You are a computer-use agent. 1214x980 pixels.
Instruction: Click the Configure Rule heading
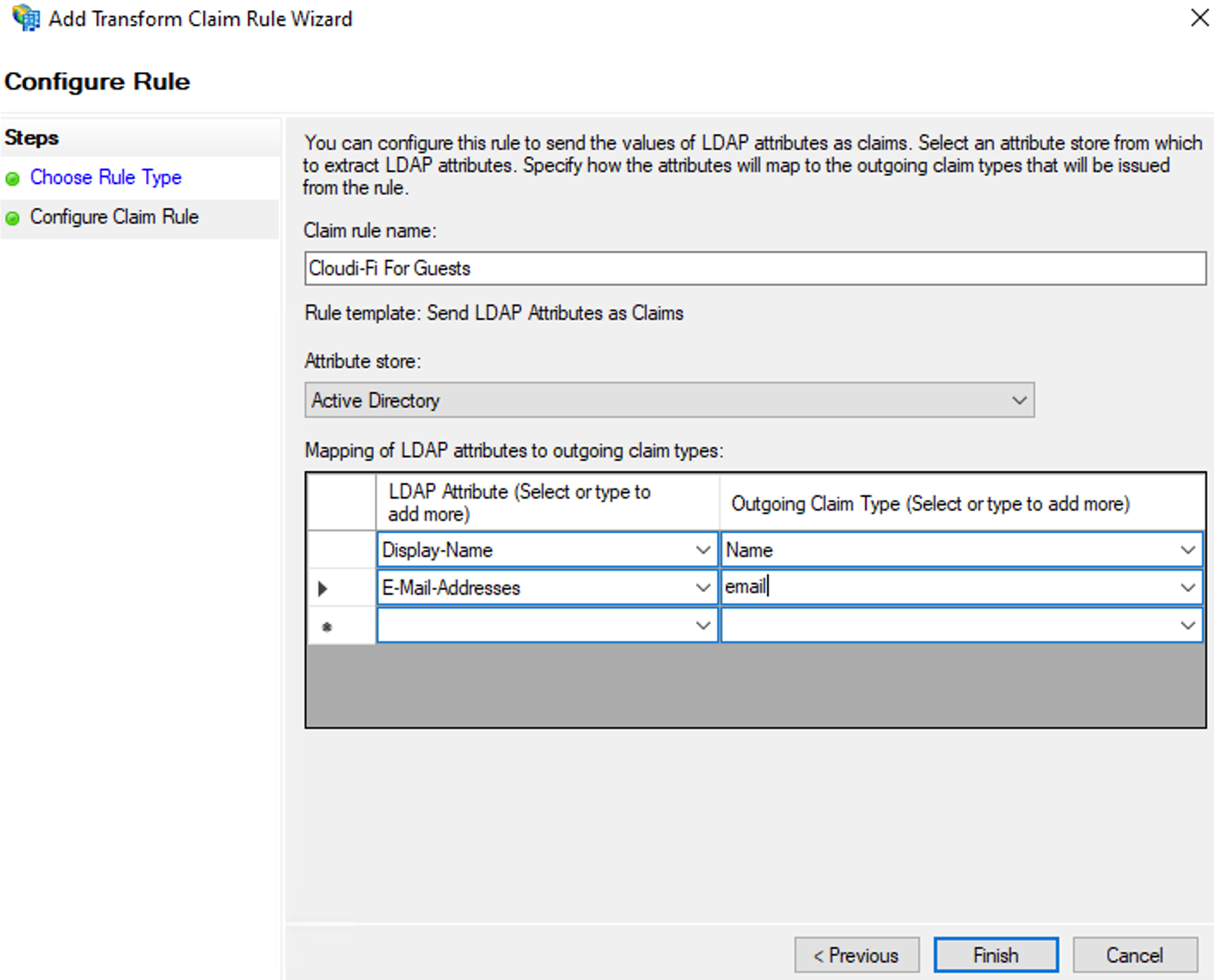(97, 82)
